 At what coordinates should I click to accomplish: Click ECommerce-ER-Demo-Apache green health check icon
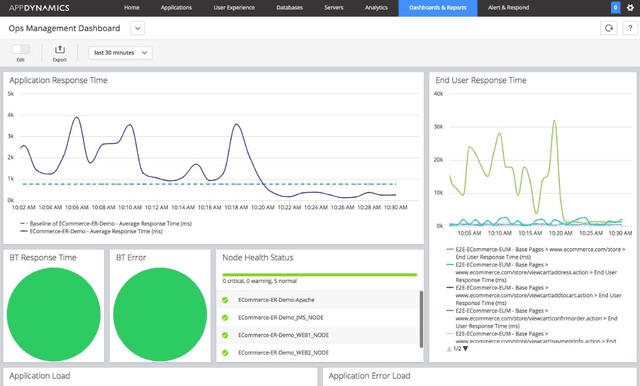(225, 300)
